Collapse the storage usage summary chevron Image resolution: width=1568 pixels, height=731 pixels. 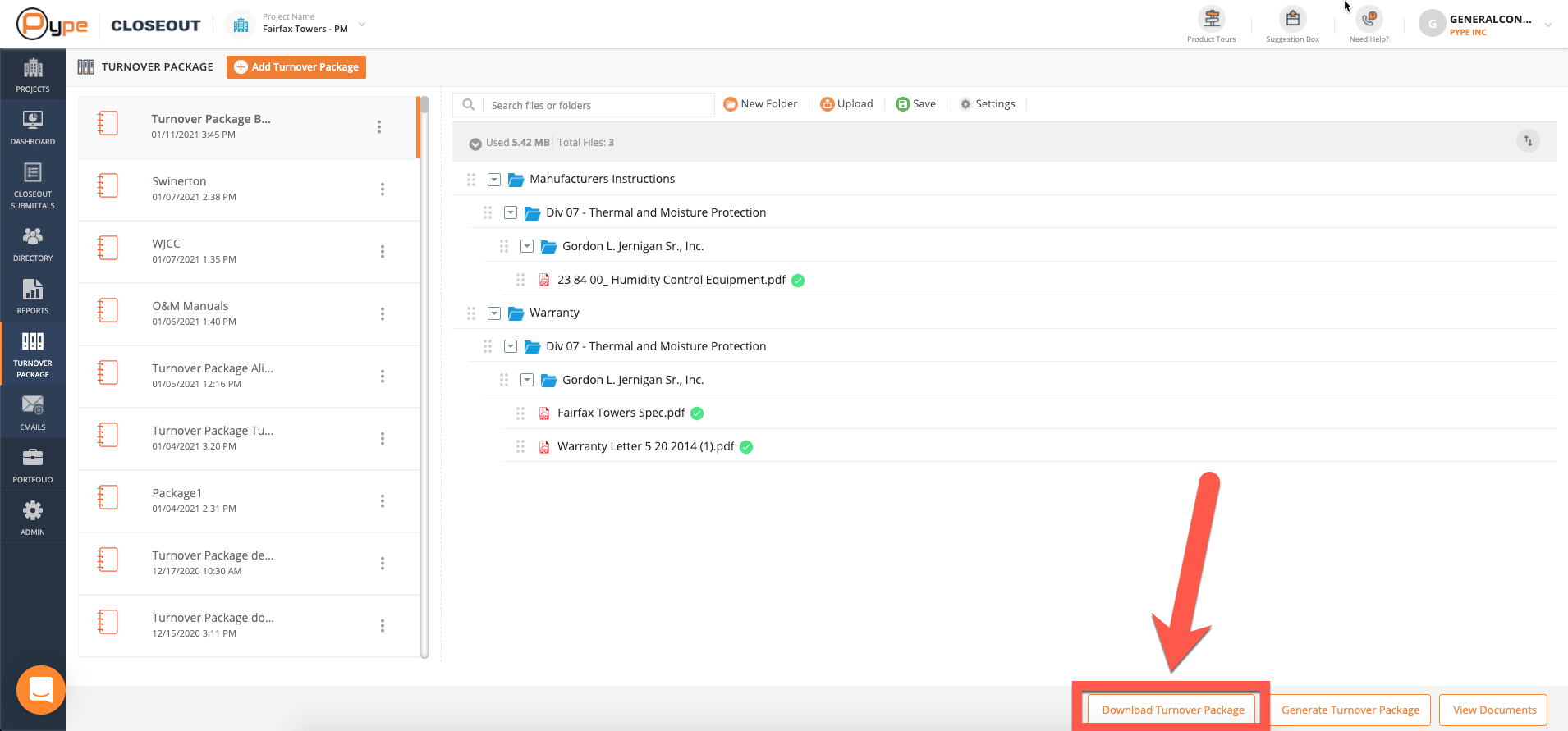(475, 144)
